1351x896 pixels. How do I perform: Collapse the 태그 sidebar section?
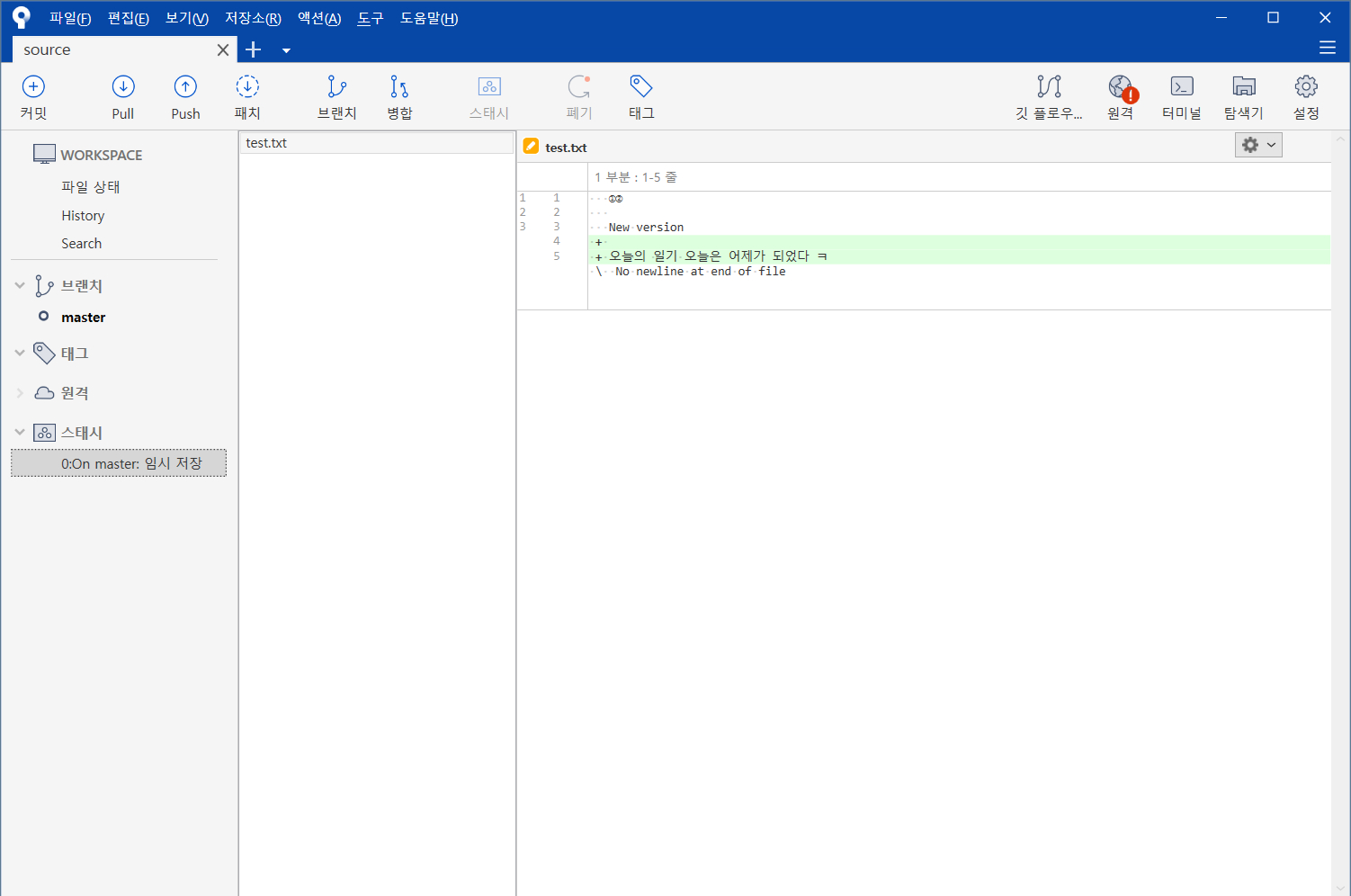pos(20,353)
